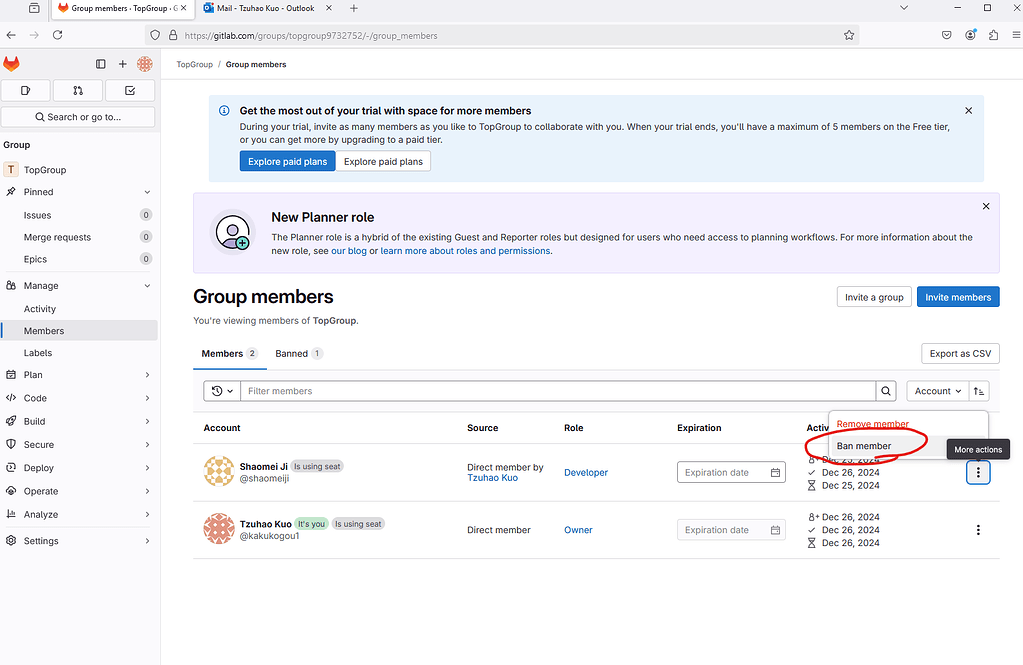Open your To-Do List icon
The image size is (1023, 665).
pos(129,89)
